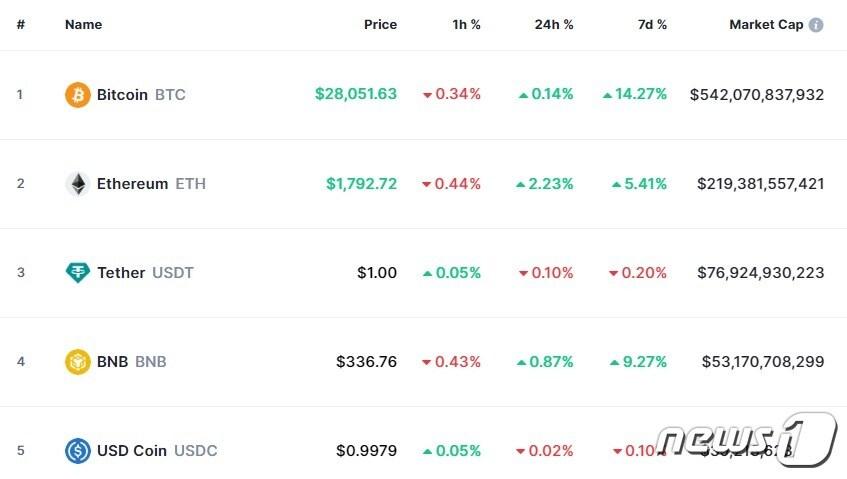Sort by the 24h % column header
847x479 pixels.
(x=554, y=25)
